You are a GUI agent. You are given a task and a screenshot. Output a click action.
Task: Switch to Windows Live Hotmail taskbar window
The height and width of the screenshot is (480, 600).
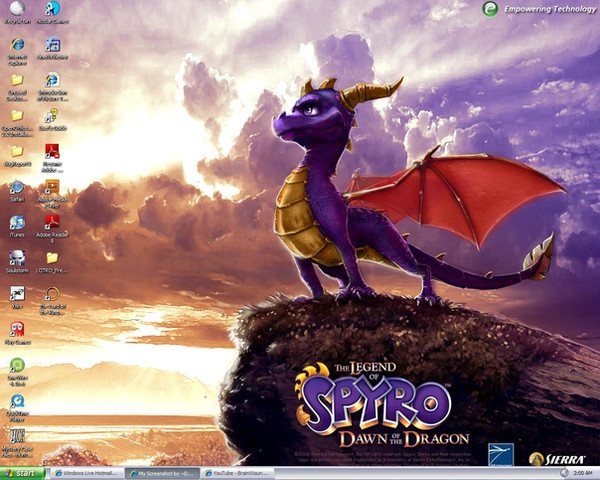pos(88,473)
